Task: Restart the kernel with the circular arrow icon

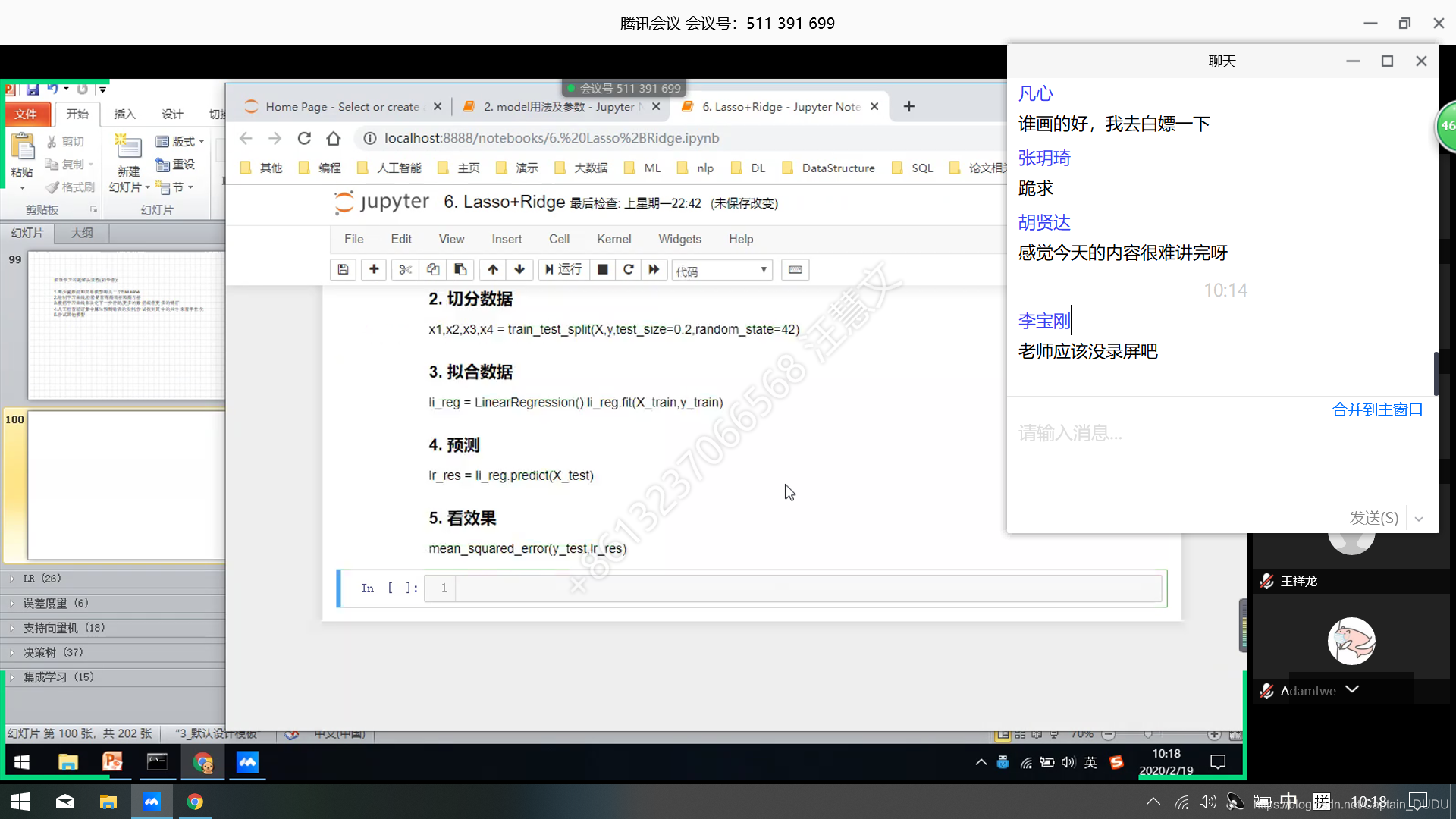Action: click(629, 270)
